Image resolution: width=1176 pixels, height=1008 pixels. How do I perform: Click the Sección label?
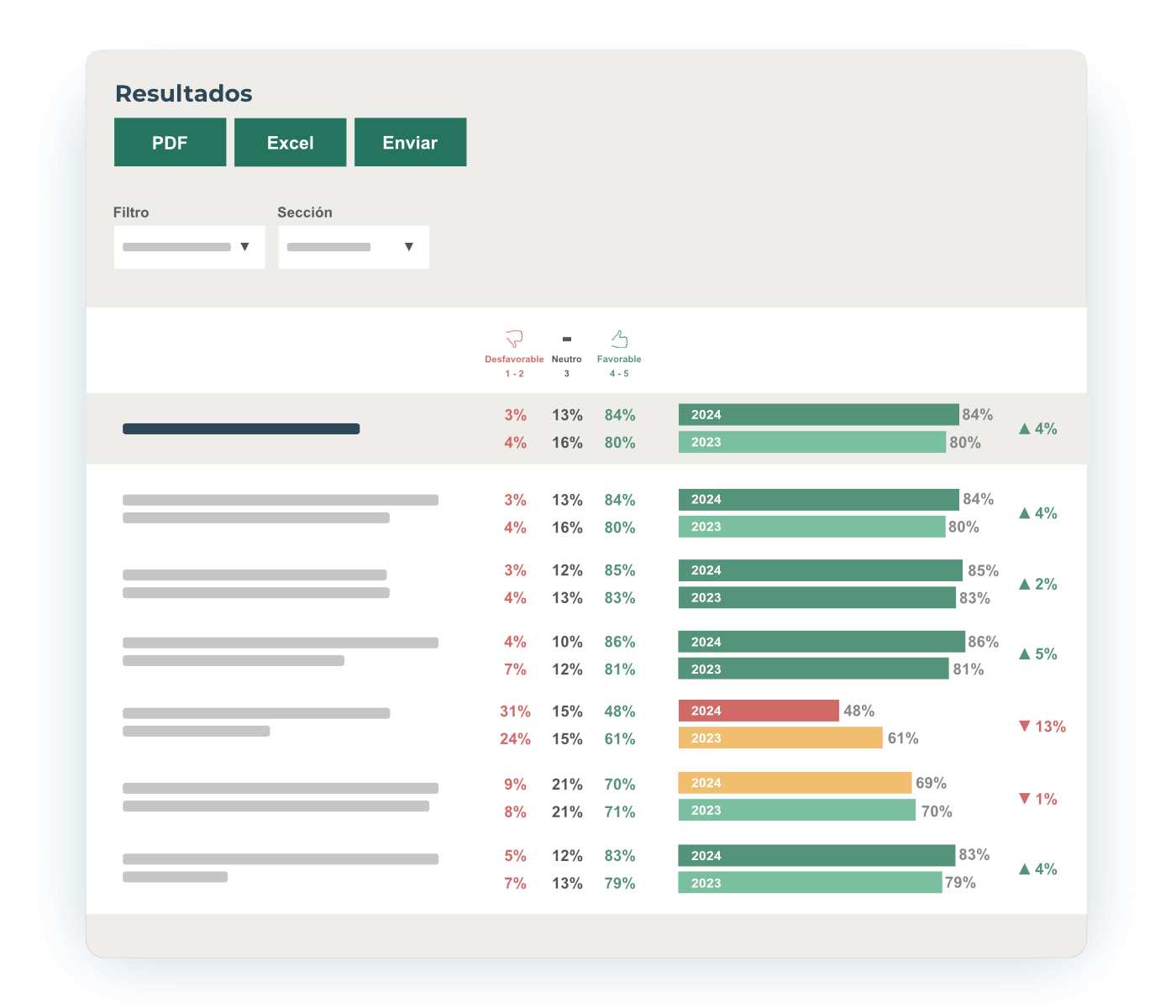coord(305,213)
